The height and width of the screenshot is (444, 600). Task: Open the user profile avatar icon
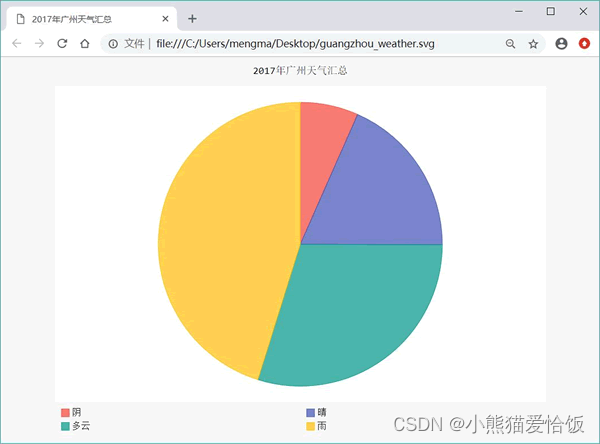[x=561, y=44]
